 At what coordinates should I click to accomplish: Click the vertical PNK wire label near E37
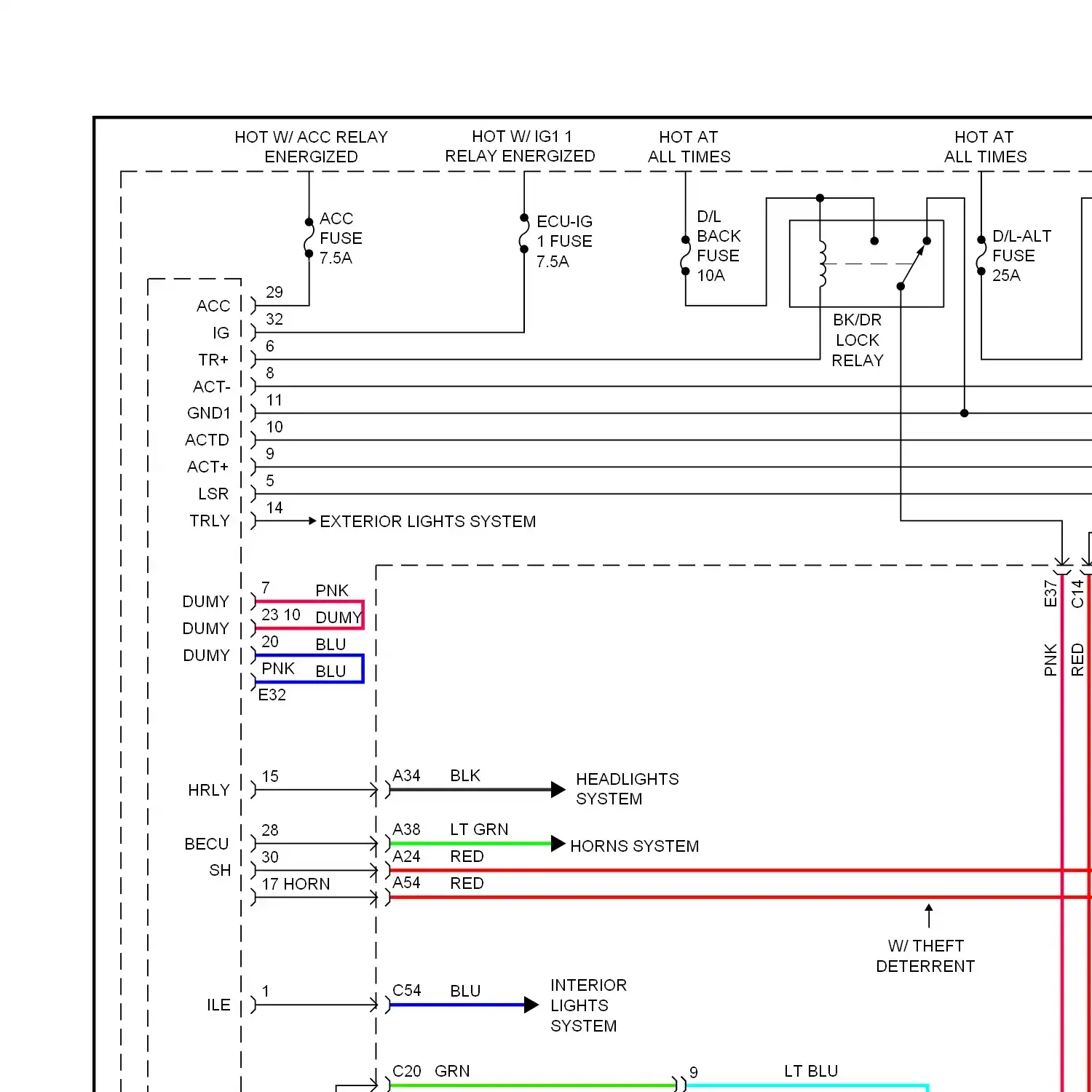pyautogui.click(x=1050, y=660)
